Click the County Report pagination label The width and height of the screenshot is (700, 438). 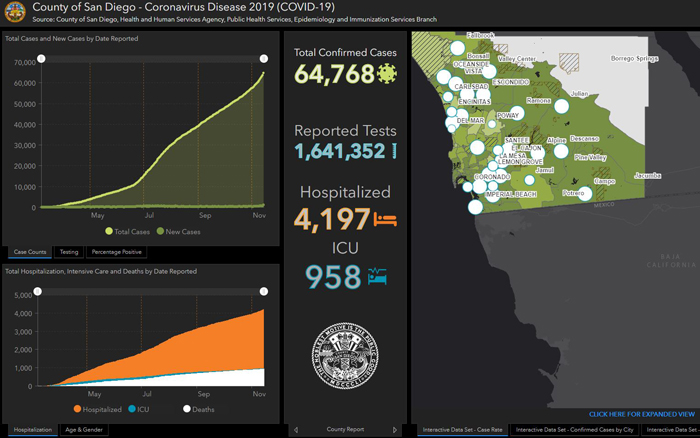345,430
